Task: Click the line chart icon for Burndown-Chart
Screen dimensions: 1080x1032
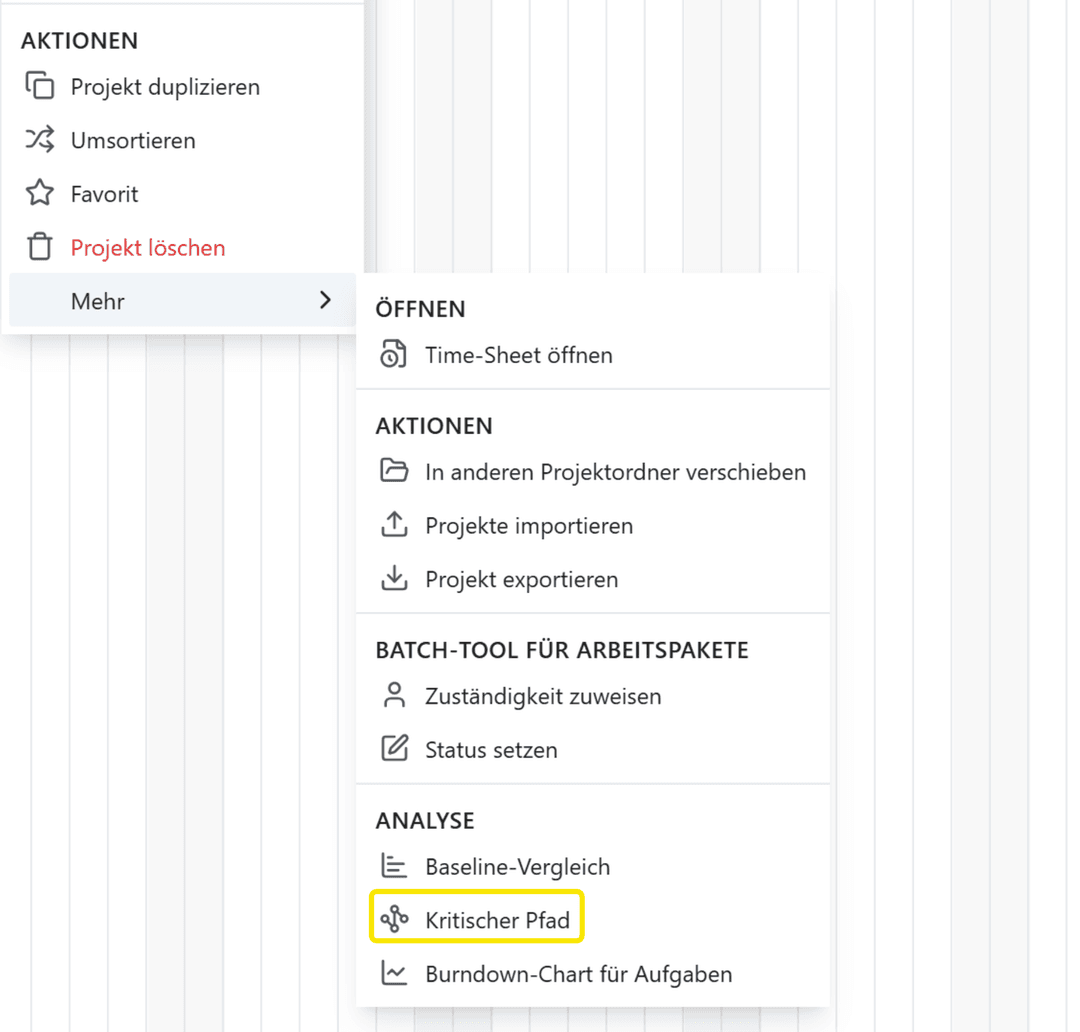Action: (x=394, y=973)
